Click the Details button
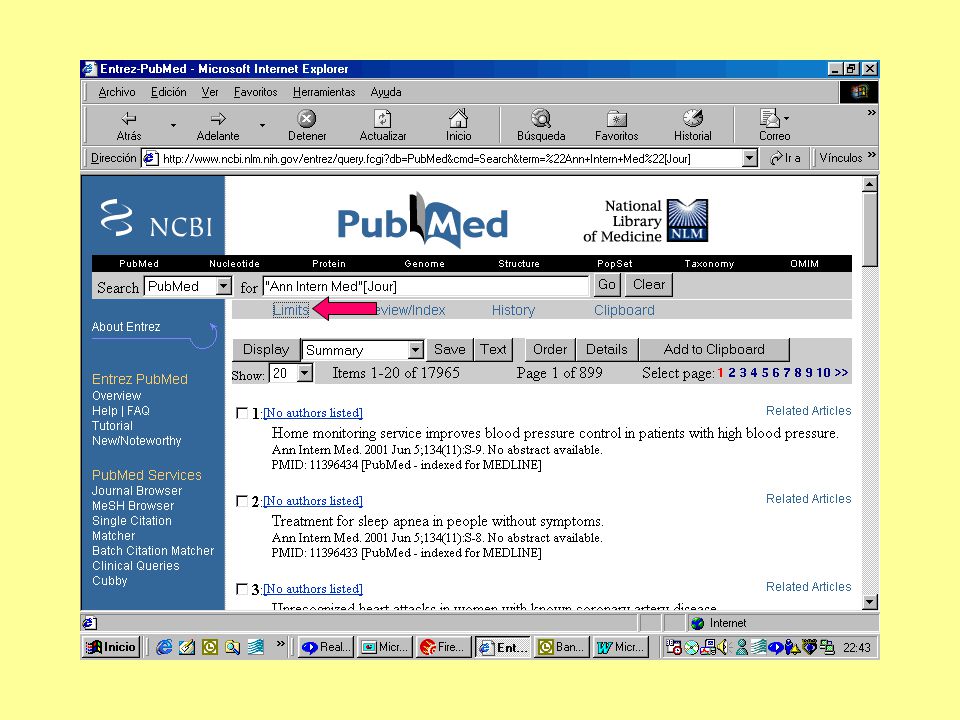 607,350
